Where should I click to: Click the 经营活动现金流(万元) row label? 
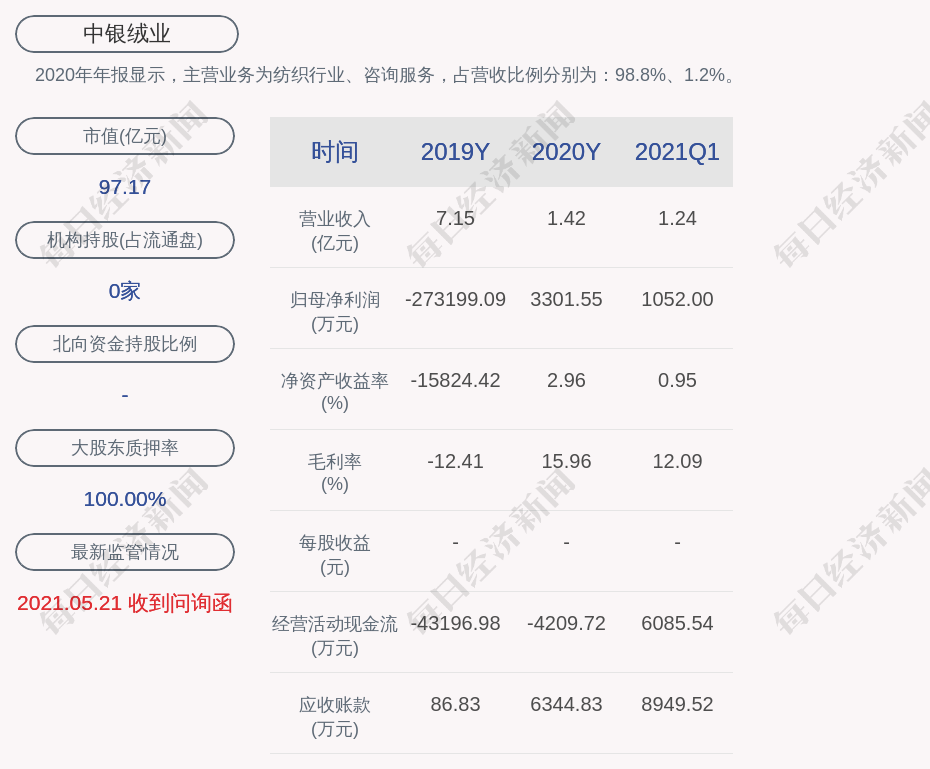click(335, 636)
